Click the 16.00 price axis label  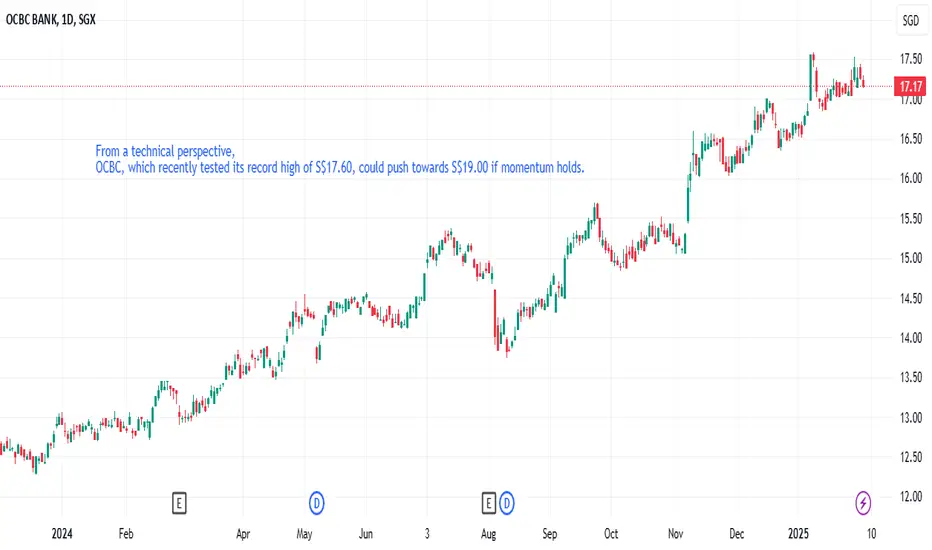[x=911, y=178]
